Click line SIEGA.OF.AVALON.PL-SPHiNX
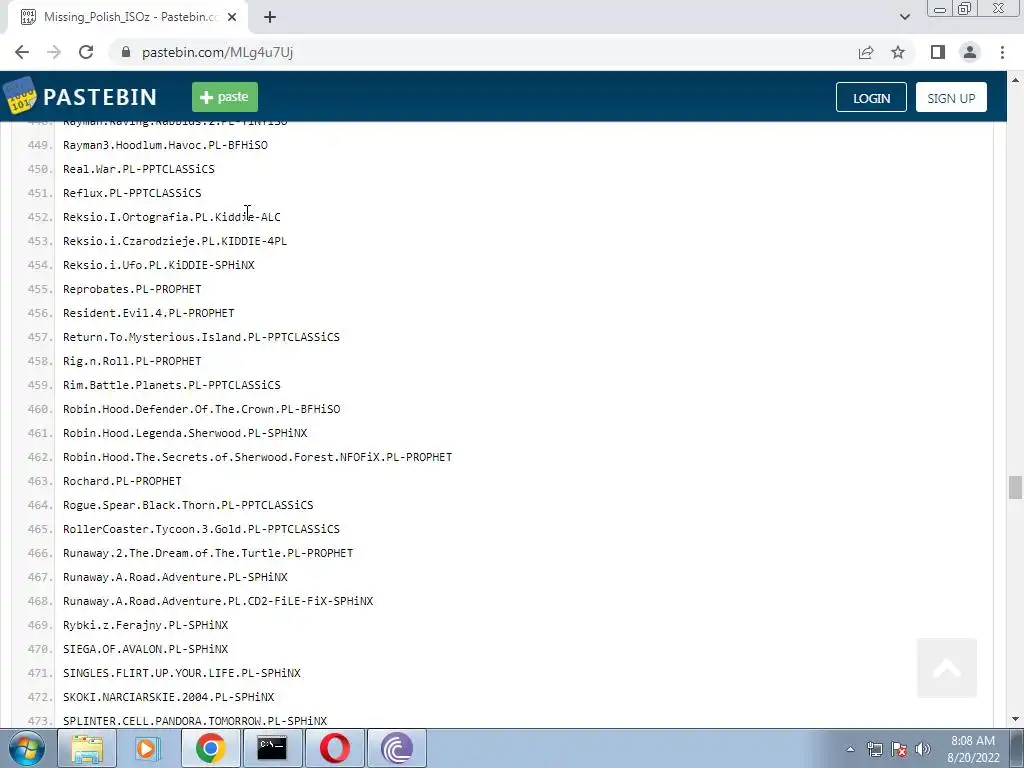The width and height of the screenshot is (1024, 768). [146, 649]
